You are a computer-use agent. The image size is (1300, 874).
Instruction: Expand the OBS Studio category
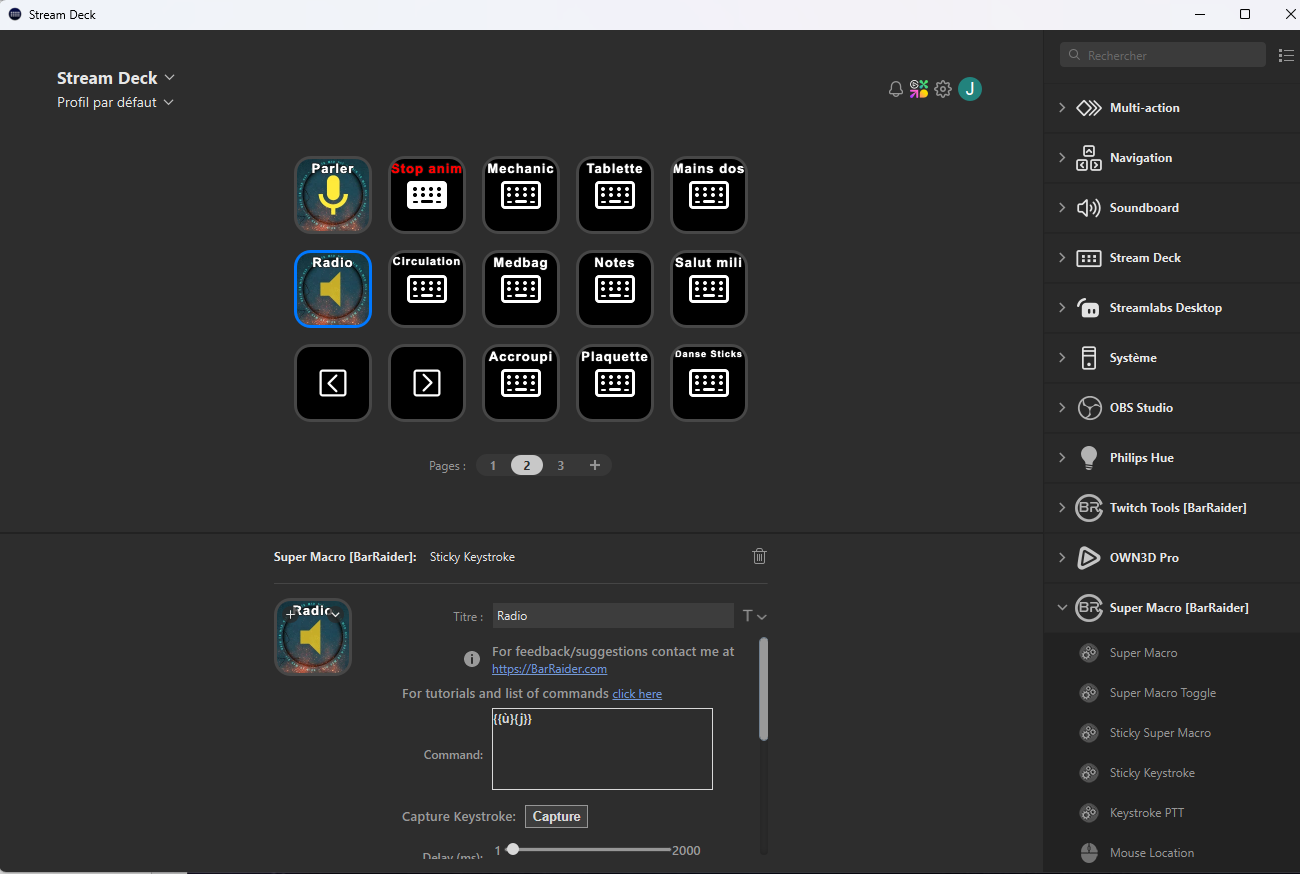tap(1171, 408)
